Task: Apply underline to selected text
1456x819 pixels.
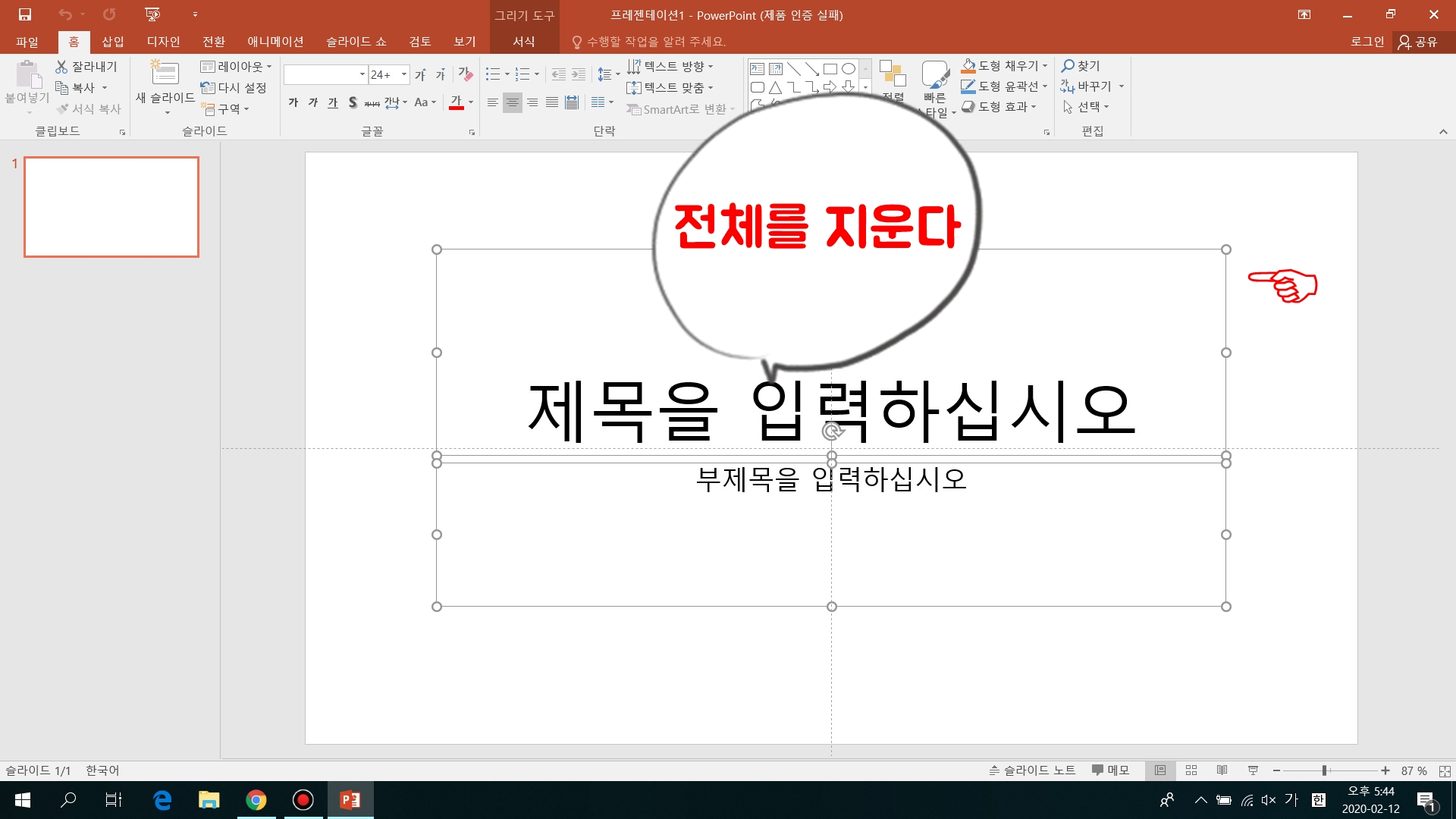Action: [332, 102]
